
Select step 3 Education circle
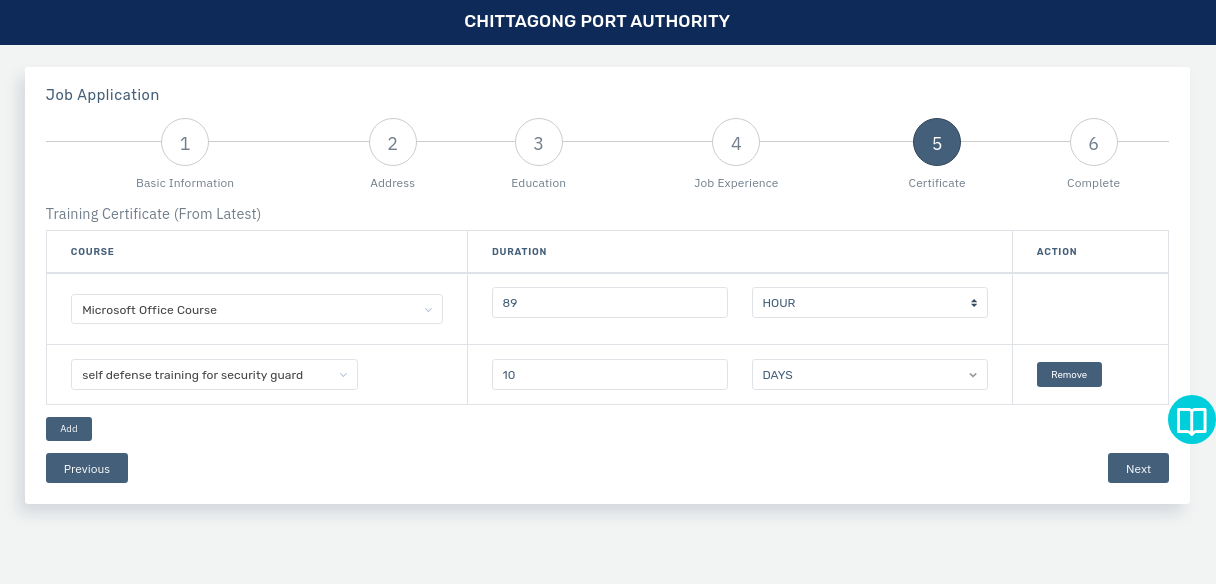[539, 143]
